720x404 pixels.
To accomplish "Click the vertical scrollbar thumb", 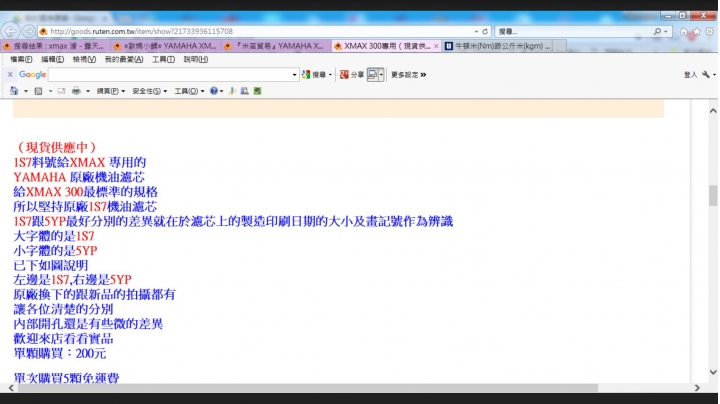I will 713,196.
